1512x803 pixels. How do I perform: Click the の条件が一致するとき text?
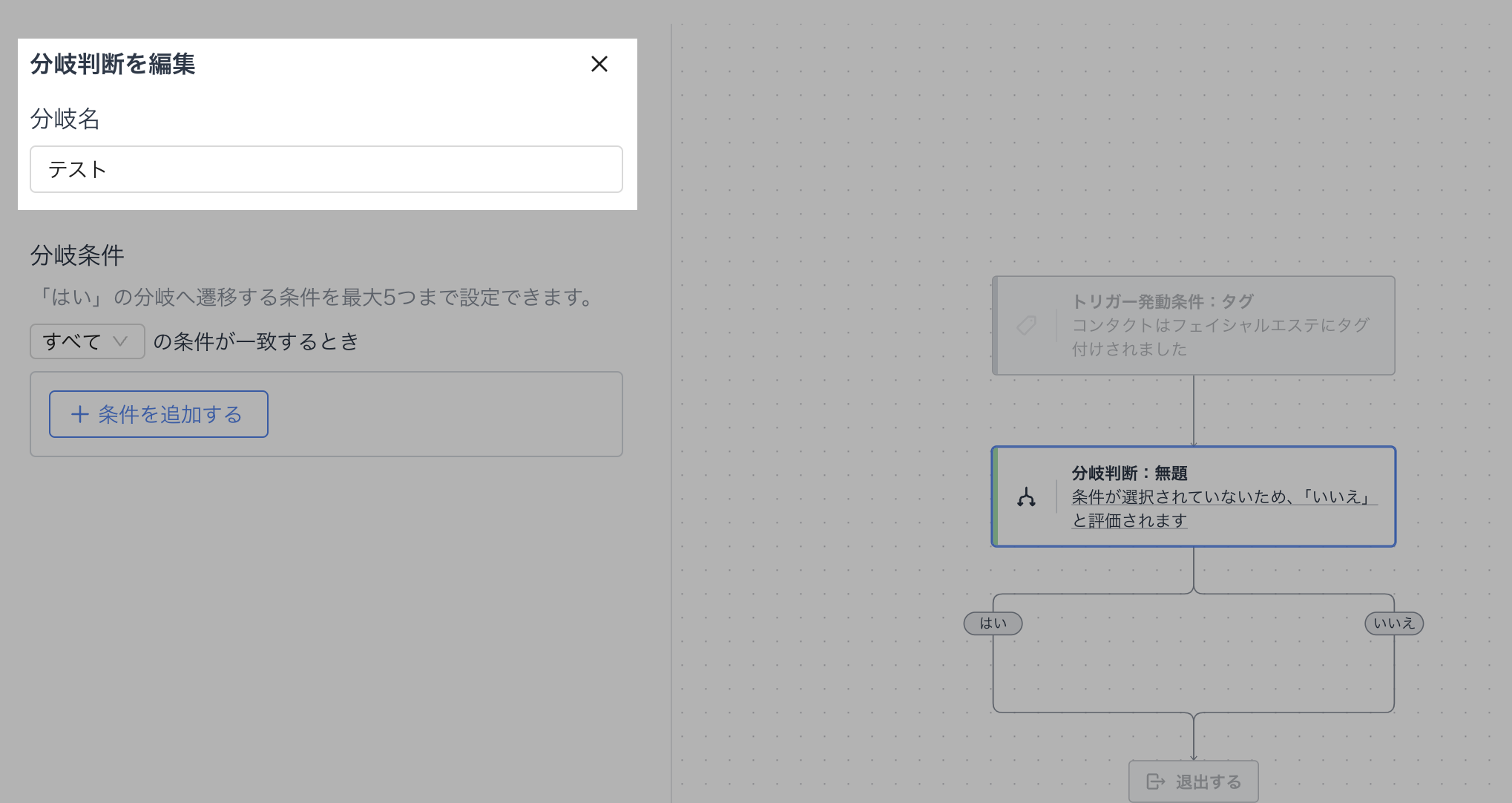256,341
